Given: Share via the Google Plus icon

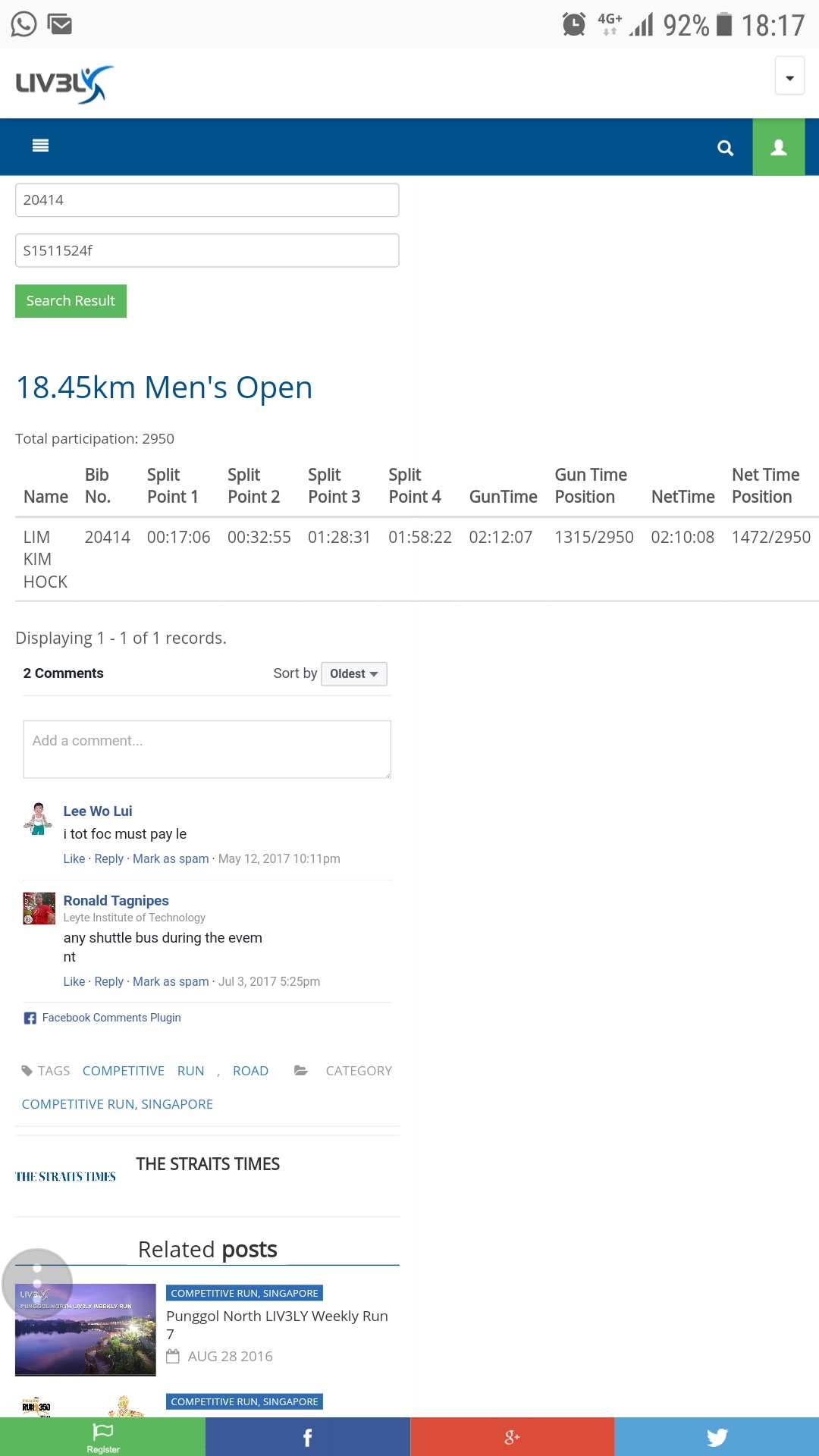Looking at the screenshot, I should pos(512,1437).
